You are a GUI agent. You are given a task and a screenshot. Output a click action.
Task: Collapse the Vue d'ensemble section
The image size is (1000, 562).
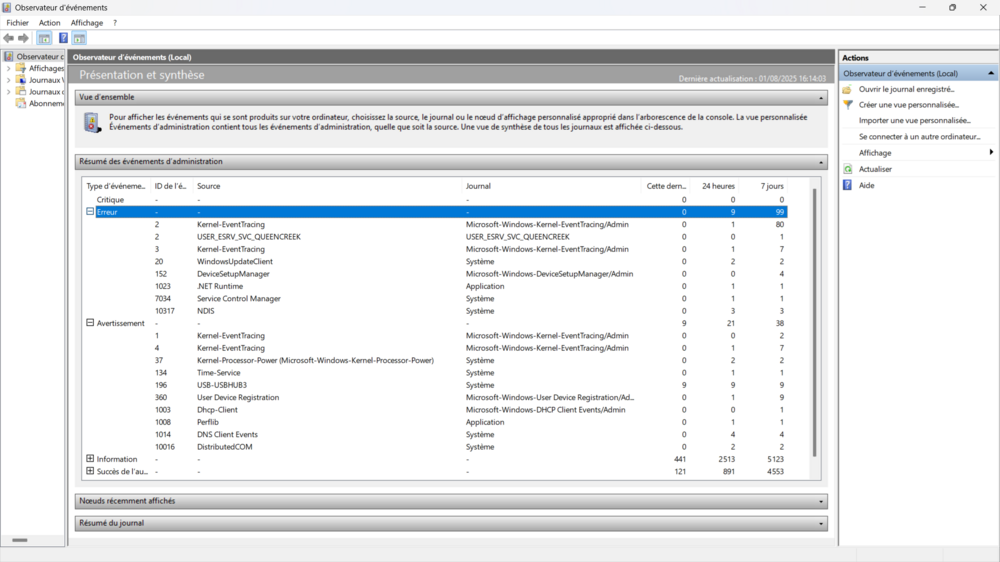(x=821, y=98)
